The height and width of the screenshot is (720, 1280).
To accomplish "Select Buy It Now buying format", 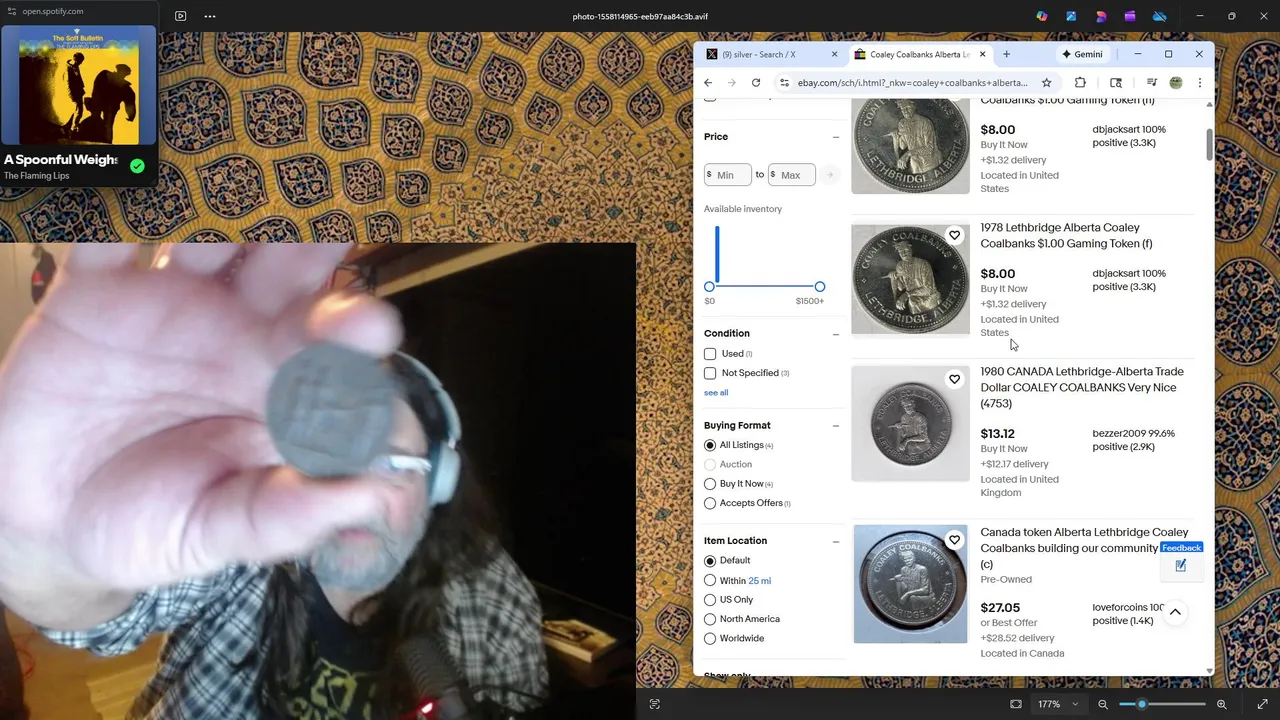I will point(710,484).
